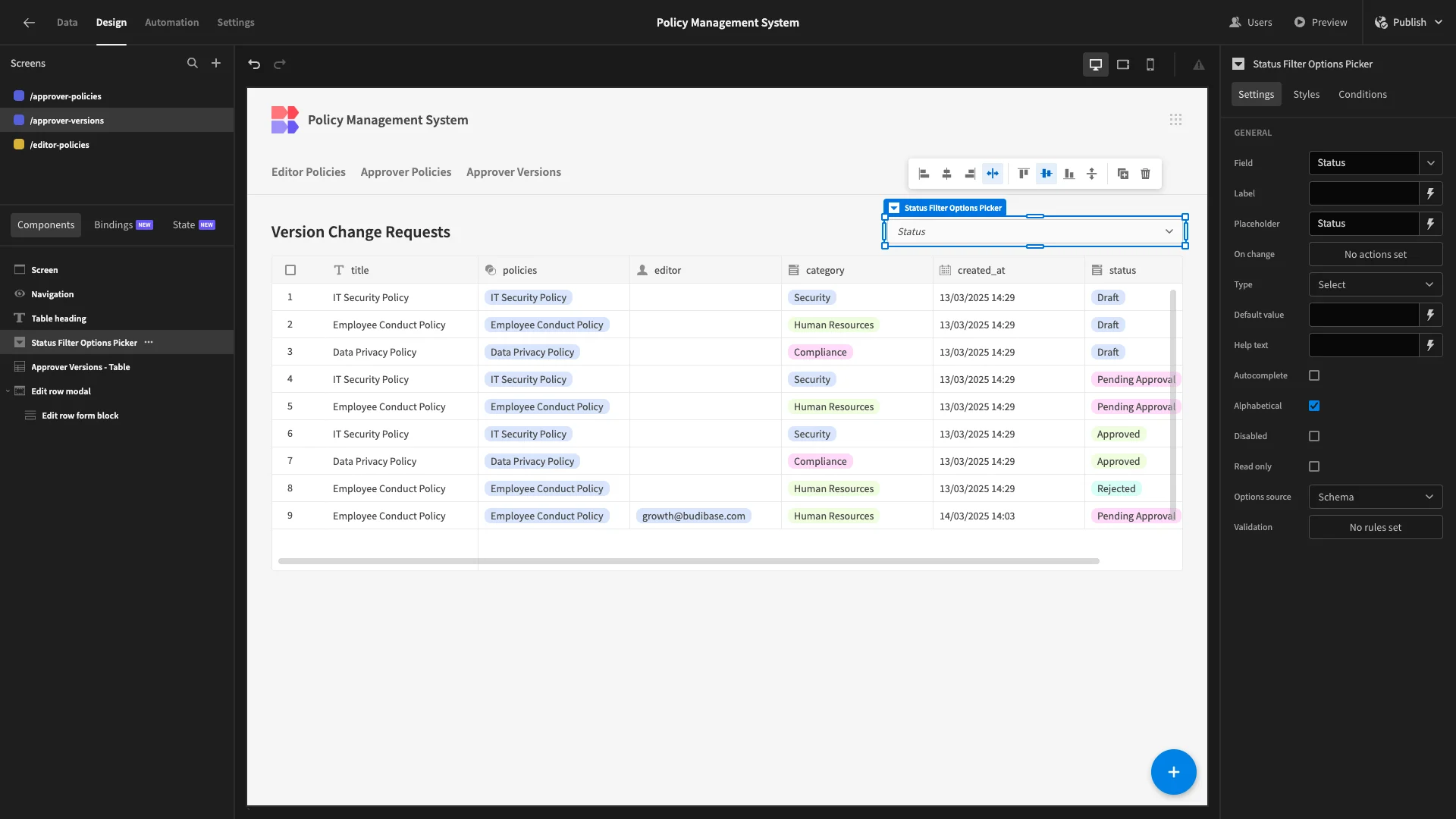Screen dimensions: 1456x819
Task: Select the /approver-policies screen
Action: 117,96
